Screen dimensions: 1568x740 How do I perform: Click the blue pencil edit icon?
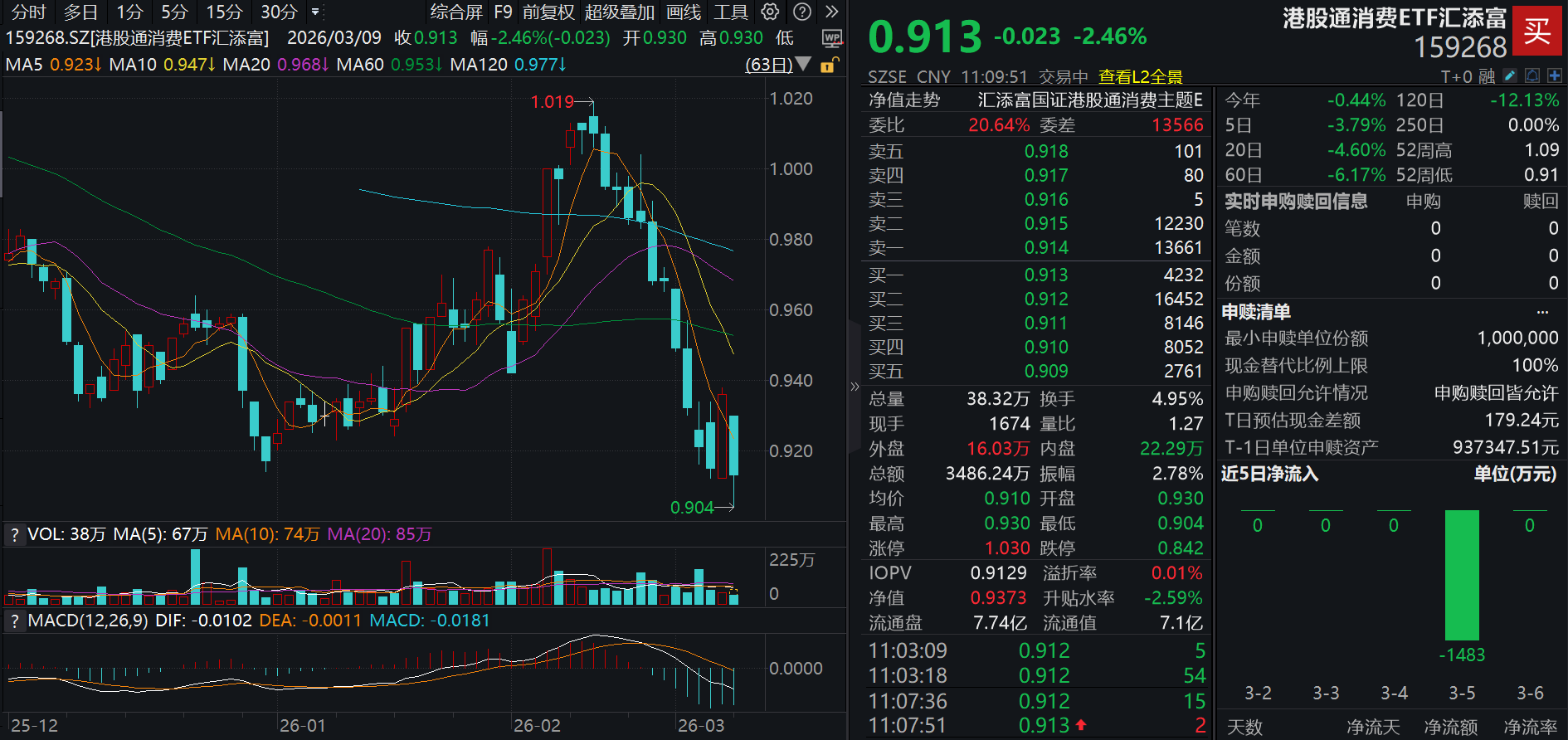click(x=1510, y=76)
